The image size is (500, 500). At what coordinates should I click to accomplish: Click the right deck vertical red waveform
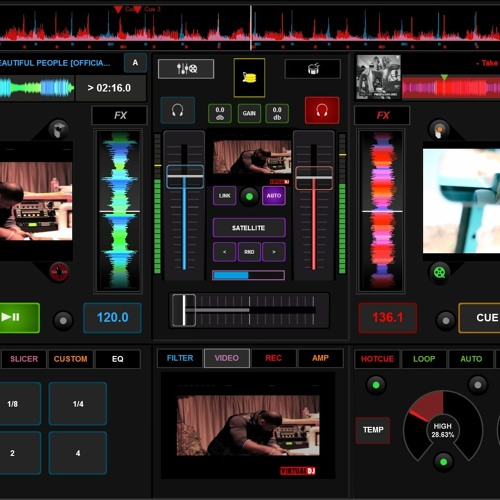(x=381, y=211)
